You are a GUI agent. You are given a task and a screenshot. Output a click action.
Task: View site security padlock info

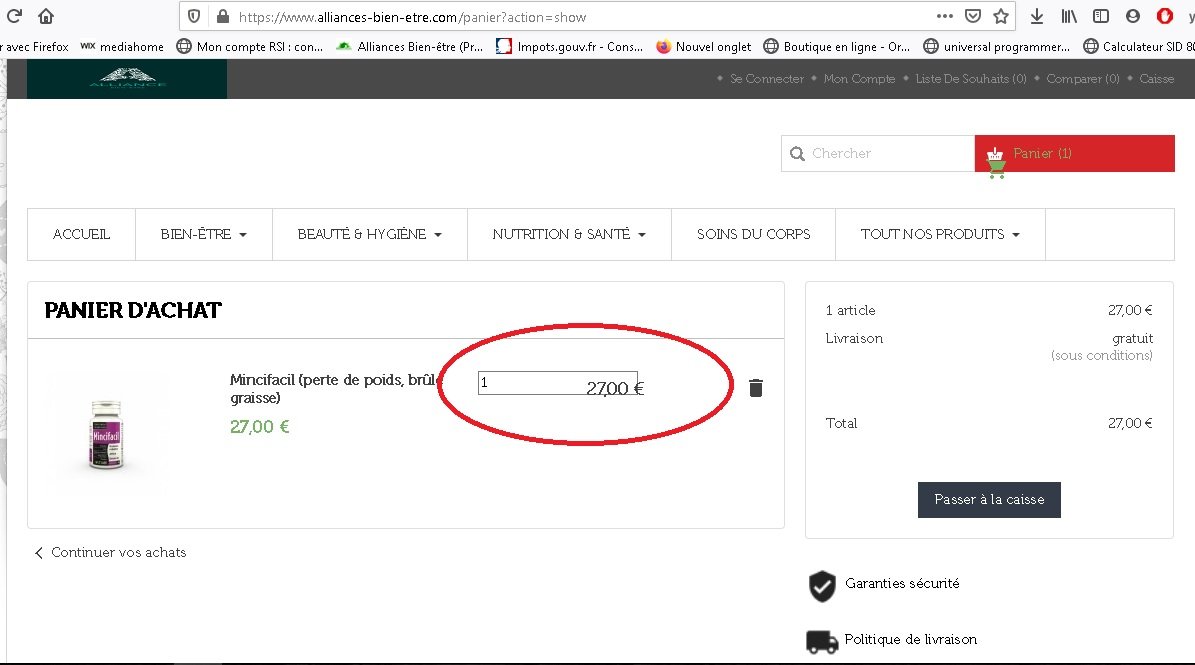[223, 17]
